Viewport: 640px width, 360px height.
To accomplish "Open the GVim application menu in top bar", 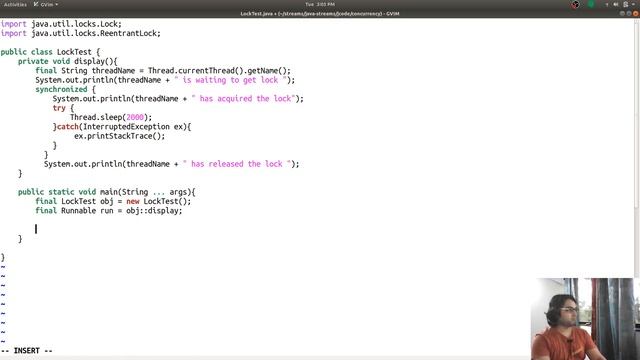I will (46, 4).
